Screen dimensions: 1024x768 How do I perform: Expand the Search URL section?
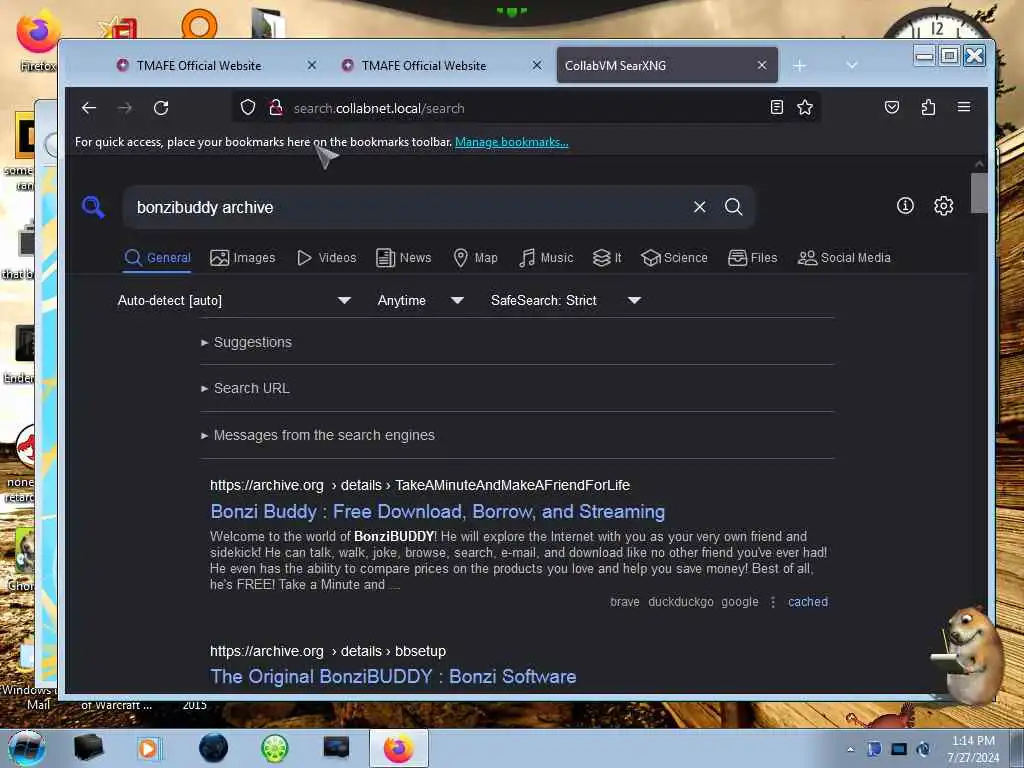pos(246,388)
